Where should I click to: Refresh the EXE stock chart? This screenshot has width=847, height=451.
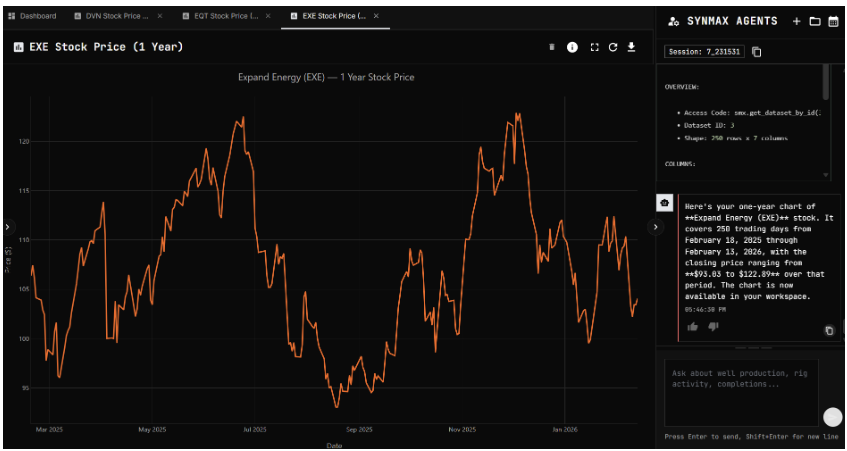pyautogui.click(x=613, y=47)
